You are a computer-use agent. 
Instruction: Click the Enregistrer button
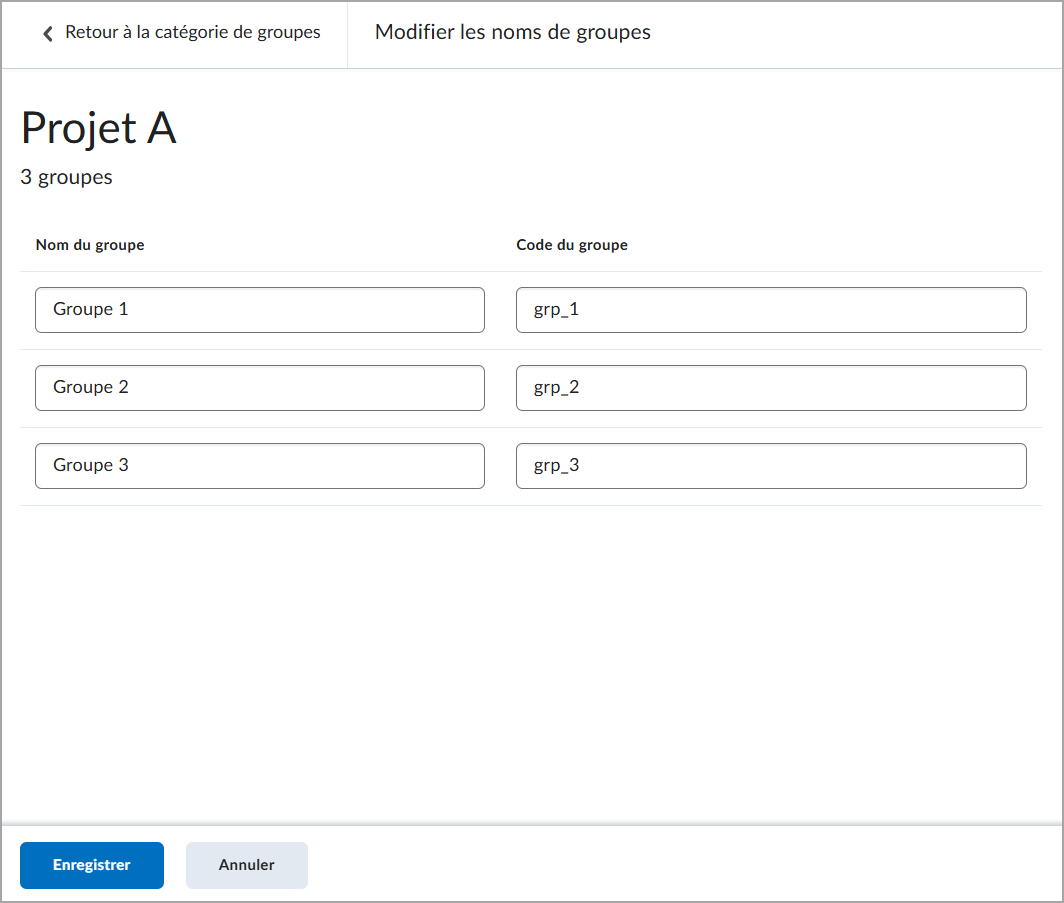click(x=92, y=865)
